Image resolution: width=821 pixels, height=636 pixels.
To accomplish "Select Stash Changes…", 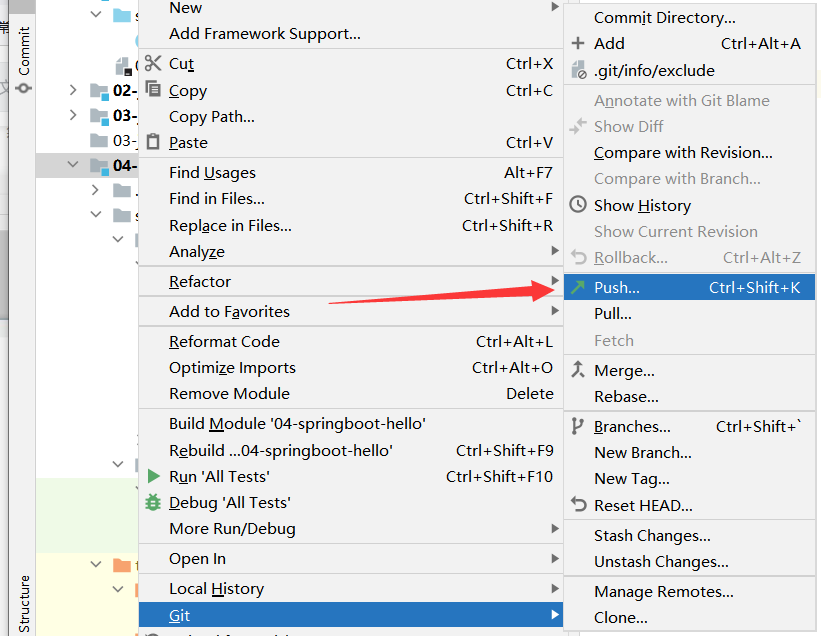I will click(690, 535).
